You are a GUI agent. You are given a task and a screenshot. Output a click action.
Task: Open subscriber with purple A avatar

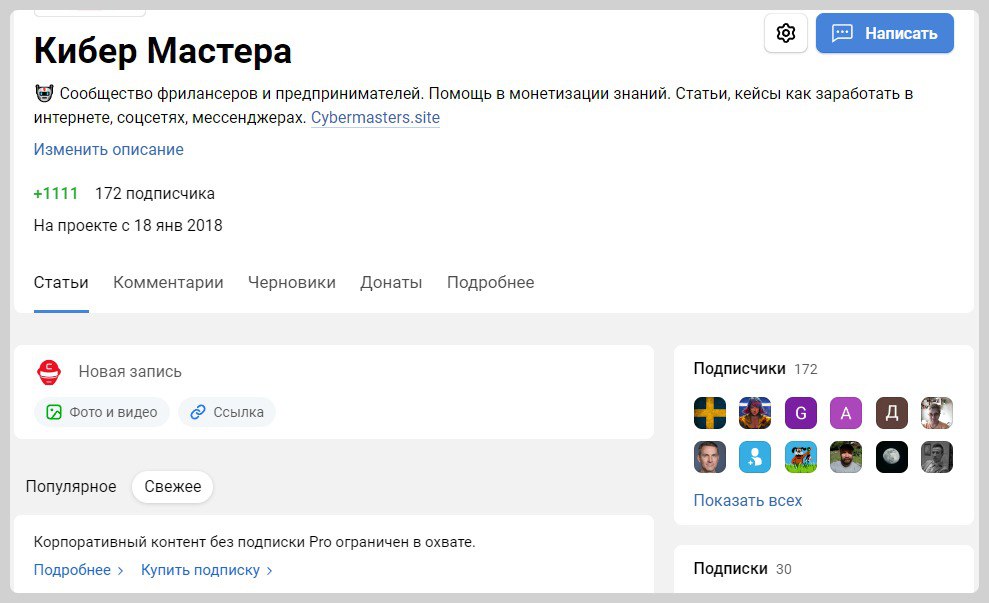pos(846,413)
